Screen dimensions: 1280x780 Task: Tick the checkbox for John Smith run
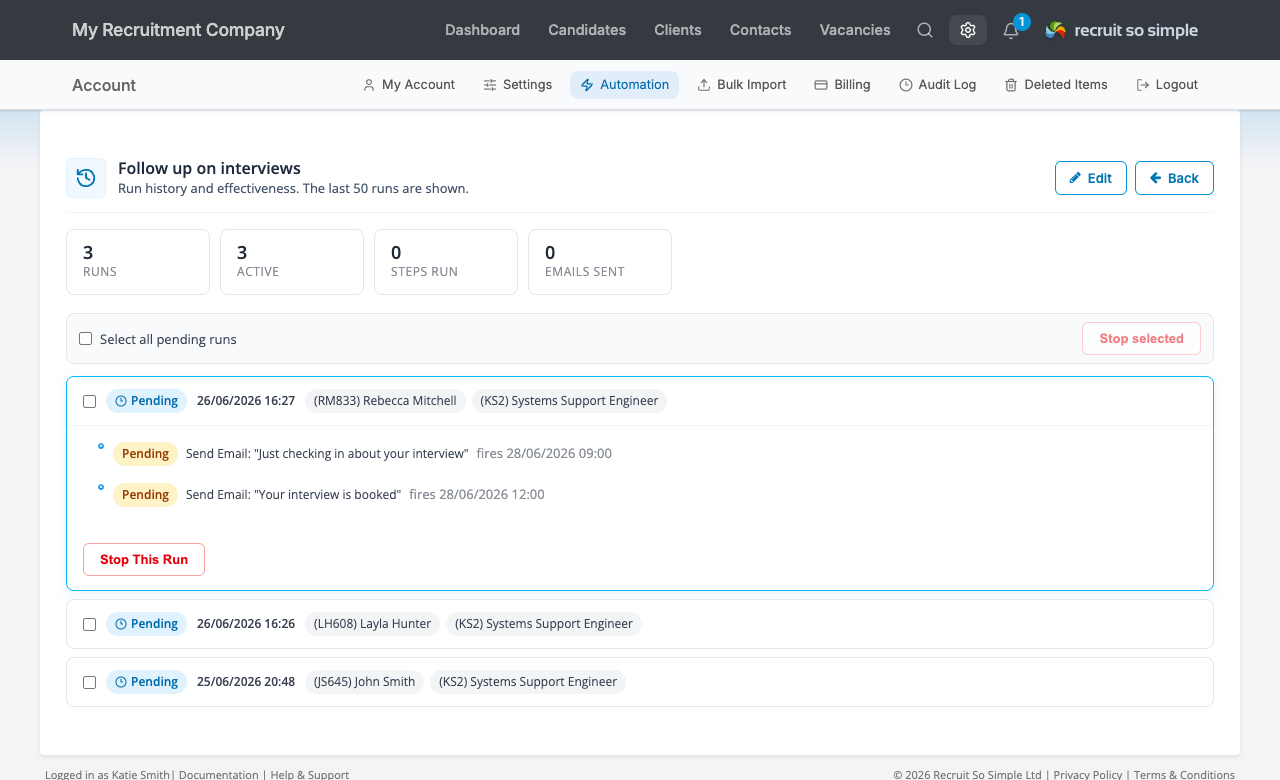point(90,682)
